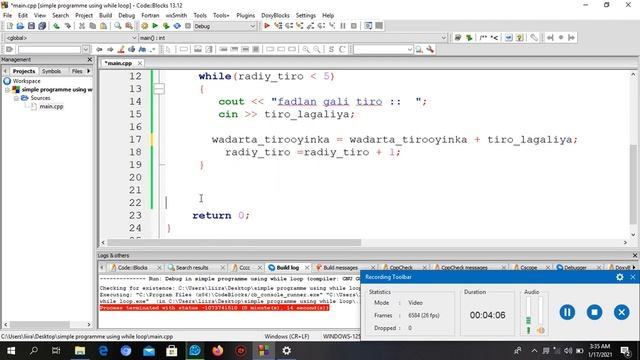Close the Logs & others panel
The height and width of the screenshot is (360, 640).
635,256
